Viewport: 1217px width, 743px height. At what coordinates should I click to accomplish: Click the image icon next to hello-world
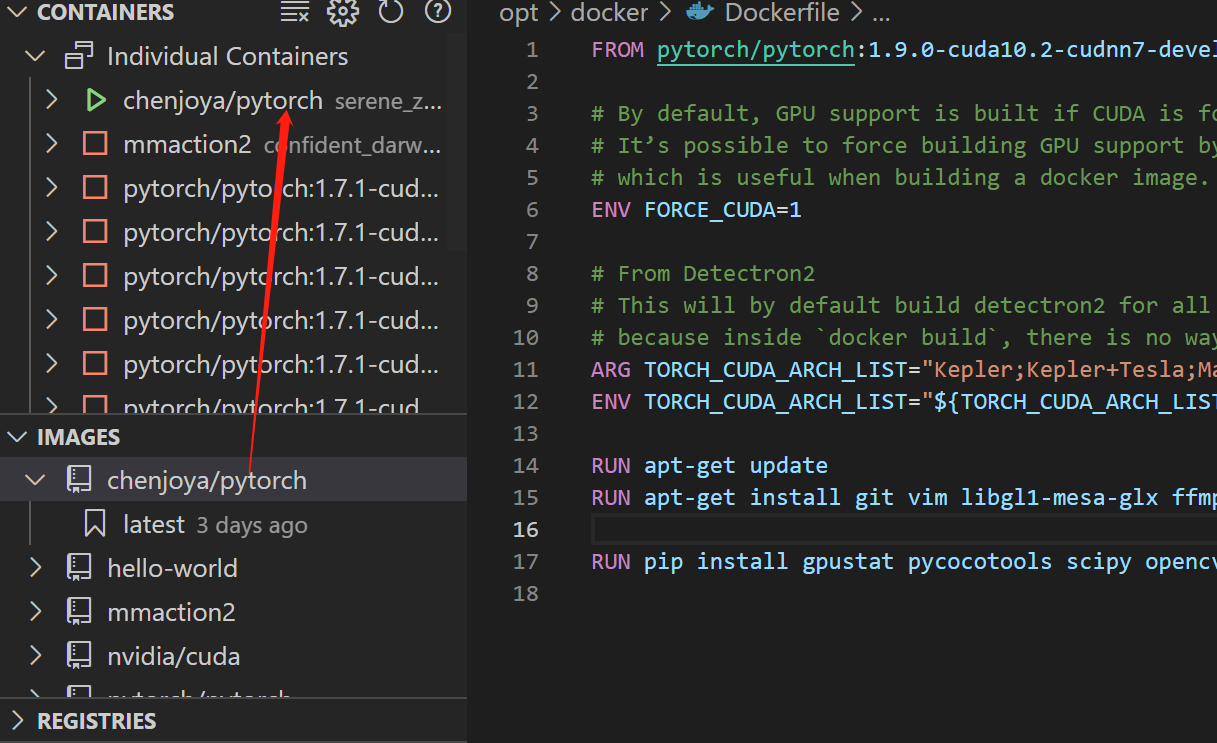point(78,567)
